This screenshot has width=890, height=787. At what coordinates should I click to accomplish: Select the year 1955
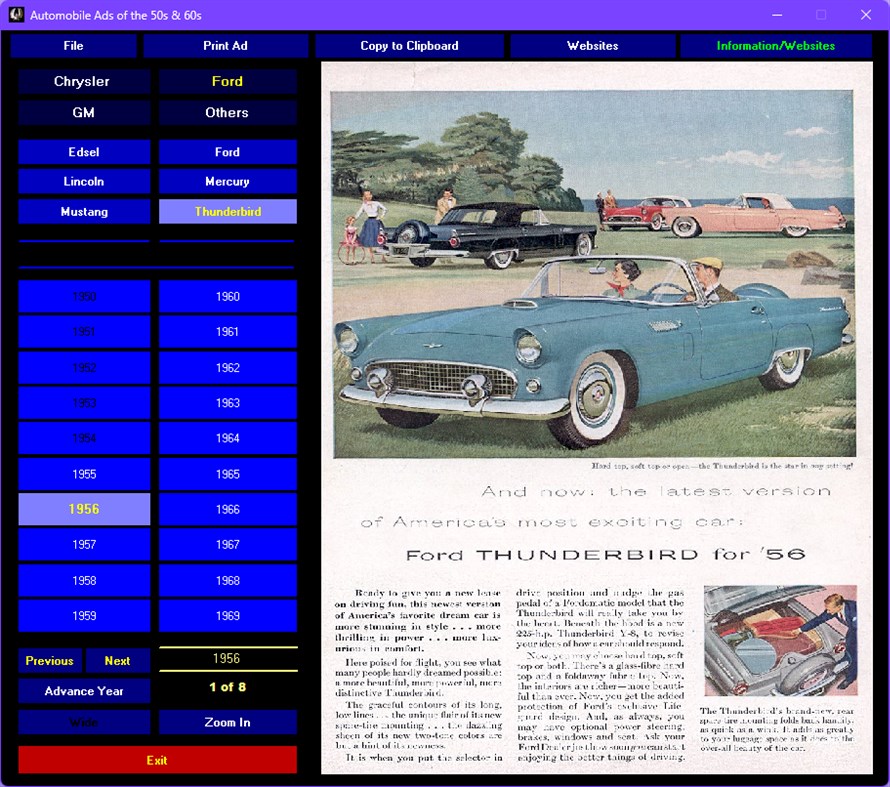pyautogui.click(x=83, y=474)
